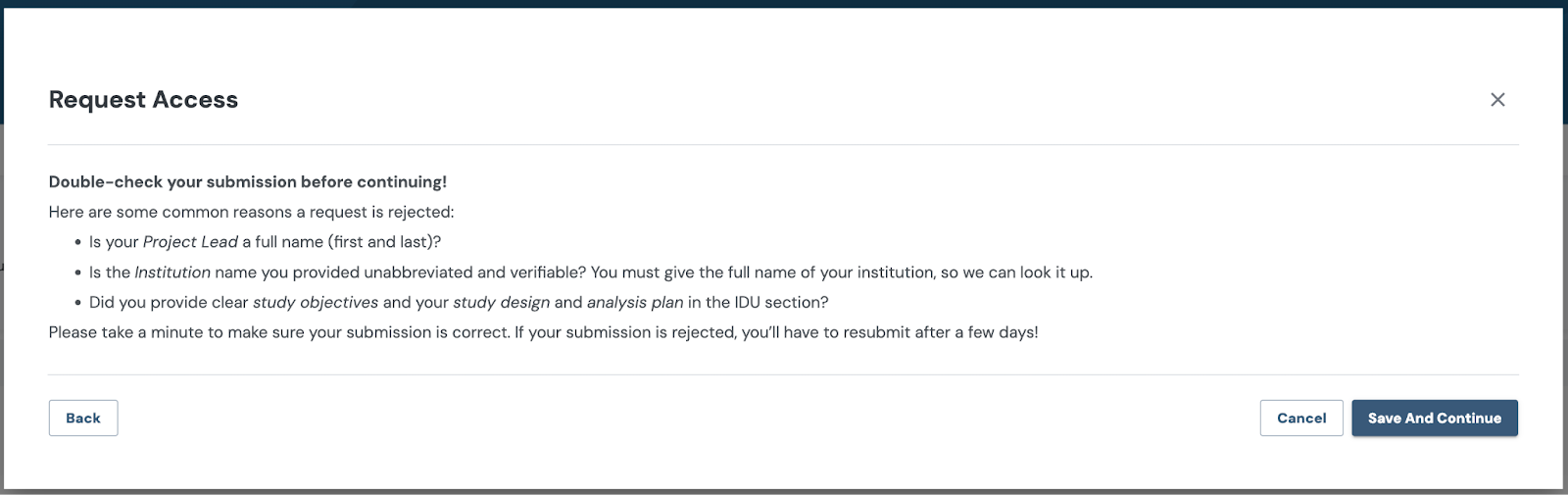This screenshot has height=495, width=1568.
Task: Click bullet marker before study objectives question
Action: (x=77, y=304)
